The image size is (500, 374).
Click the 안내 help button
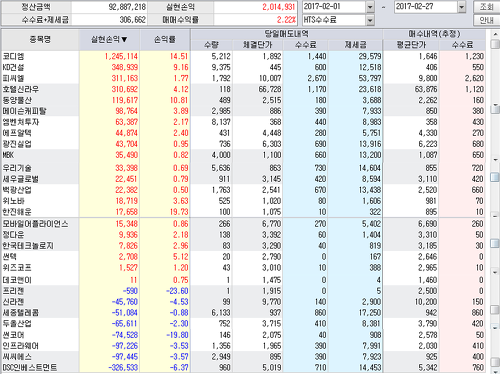[486, 20]
